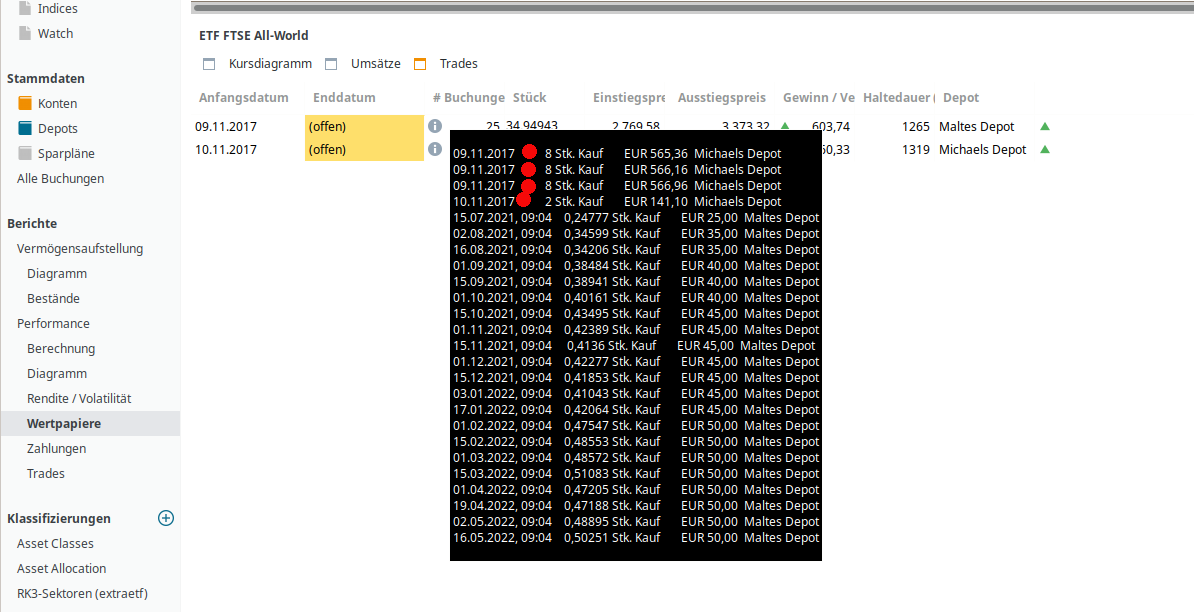Open Asset Classes classification
Viewport: 1194px width, 612px height.
coord(55,543)
